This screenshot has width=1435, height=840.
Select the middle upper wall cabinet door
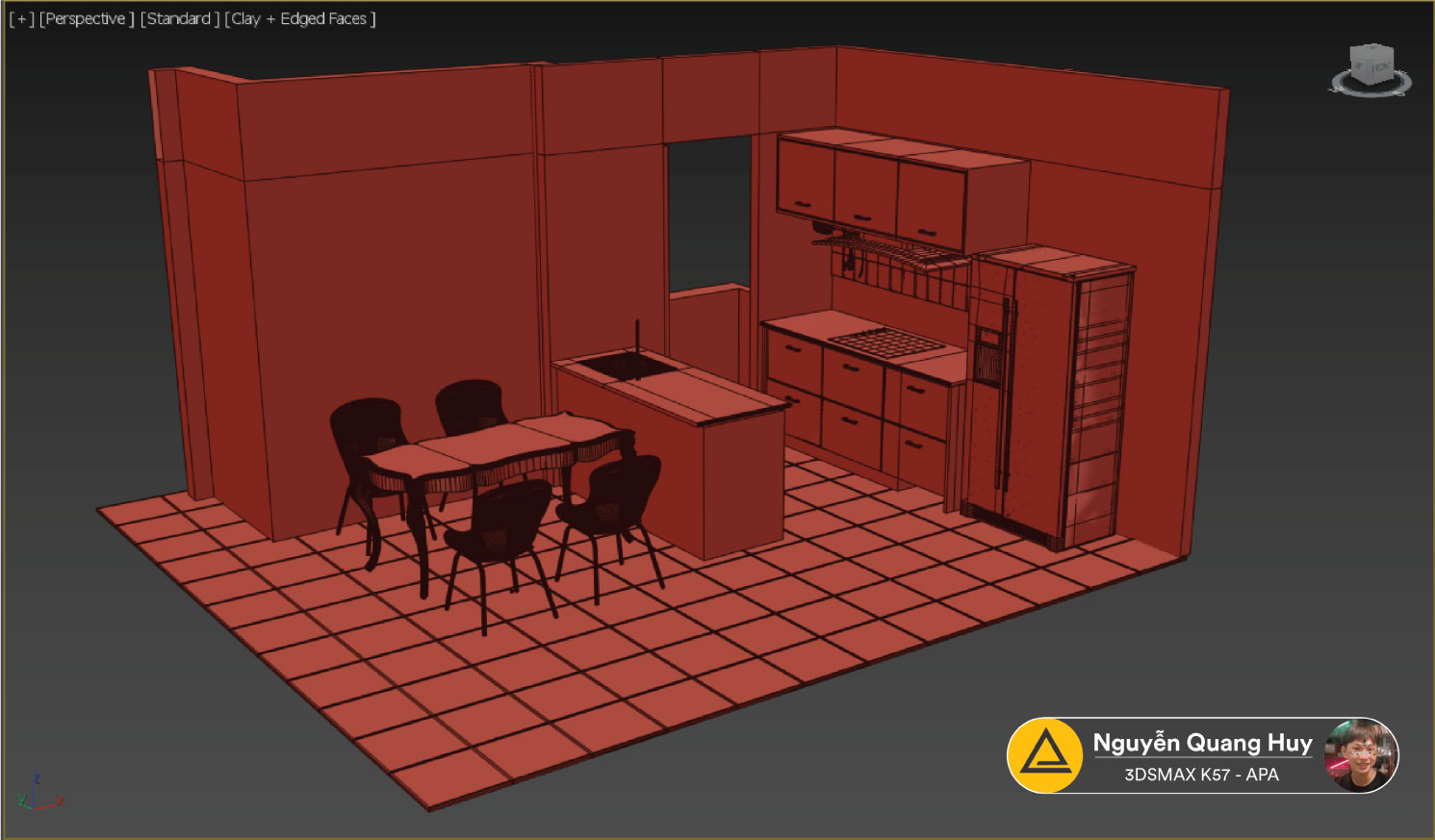[865, 191]
